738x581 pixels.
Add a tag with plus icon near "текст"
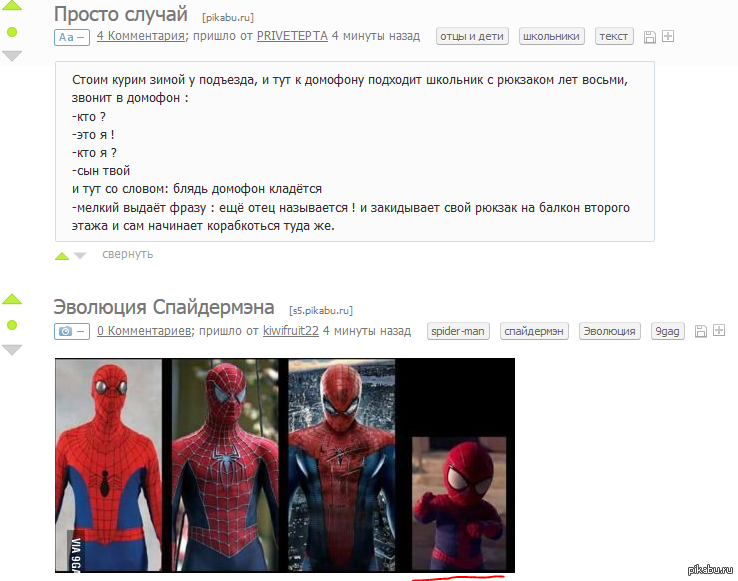(668, 36)
